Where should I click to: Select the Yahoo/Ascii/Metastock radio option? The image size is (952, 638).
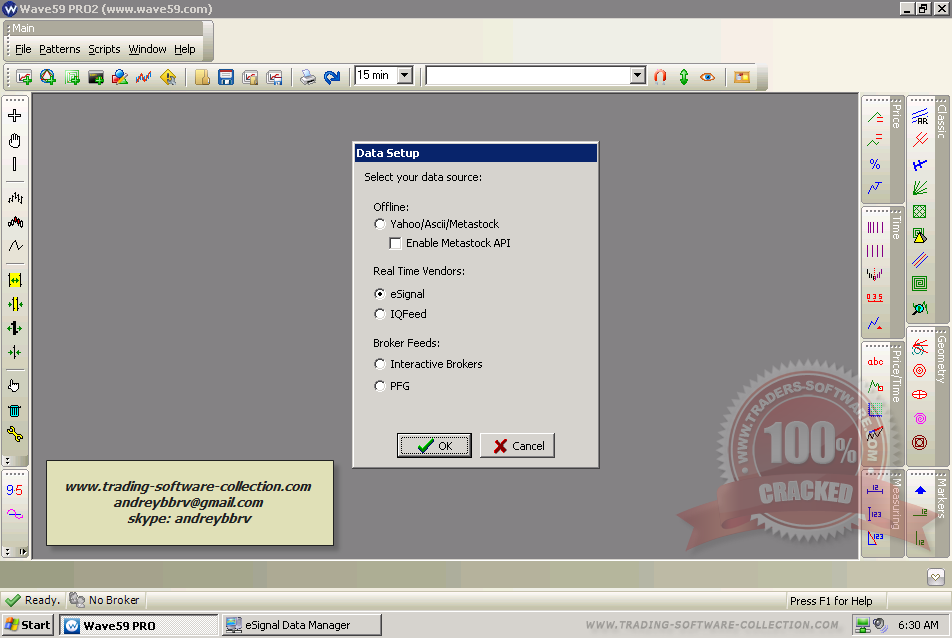380,224
